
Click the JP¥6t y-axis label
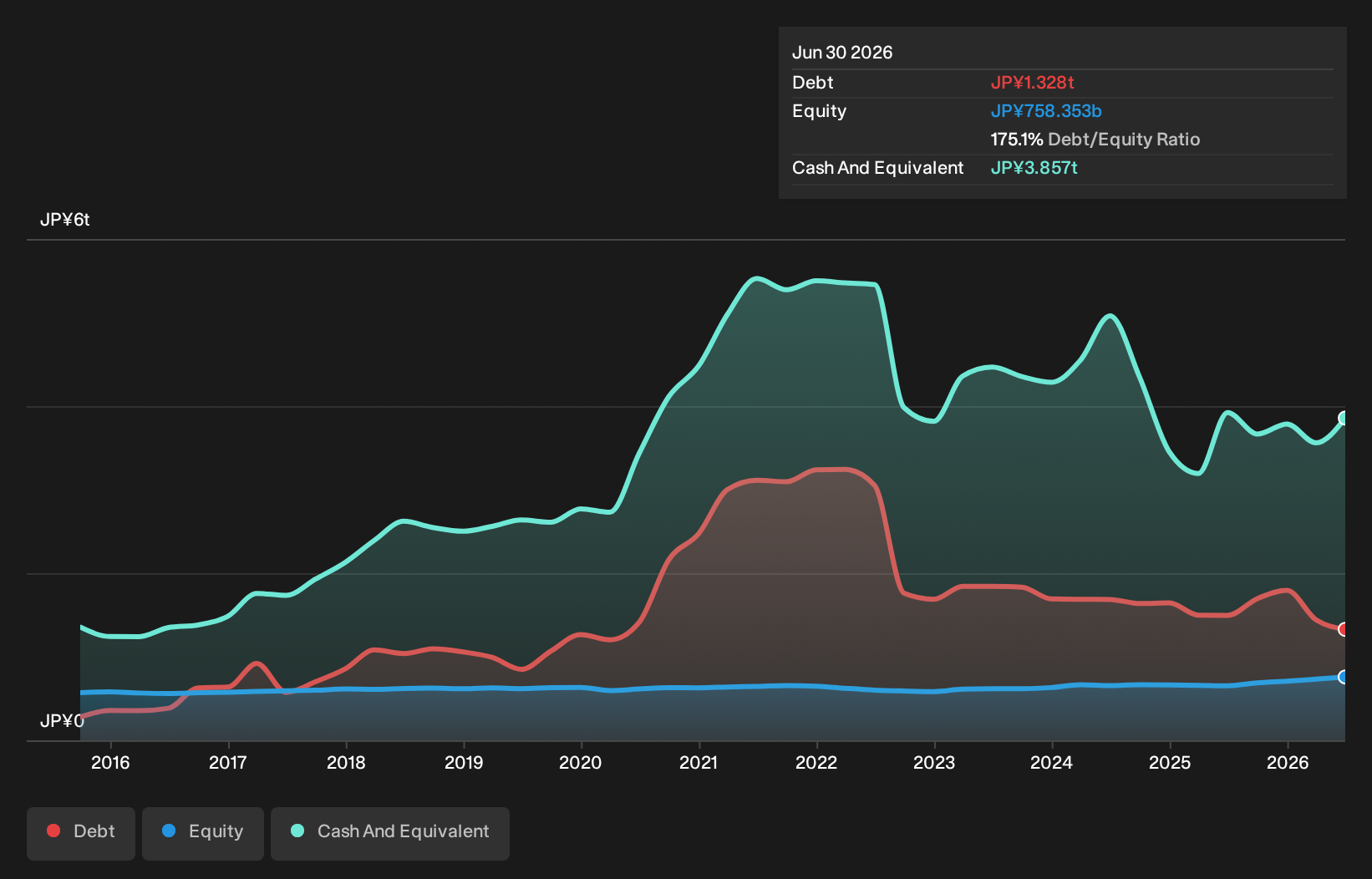64,220
